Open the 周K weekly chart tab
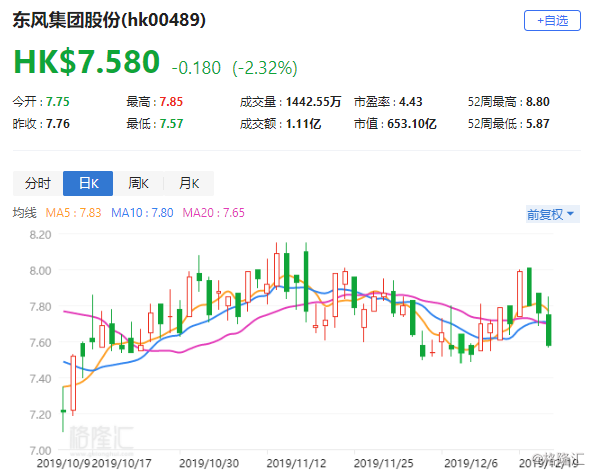This screenshot has height=473, width=592. 138,183
